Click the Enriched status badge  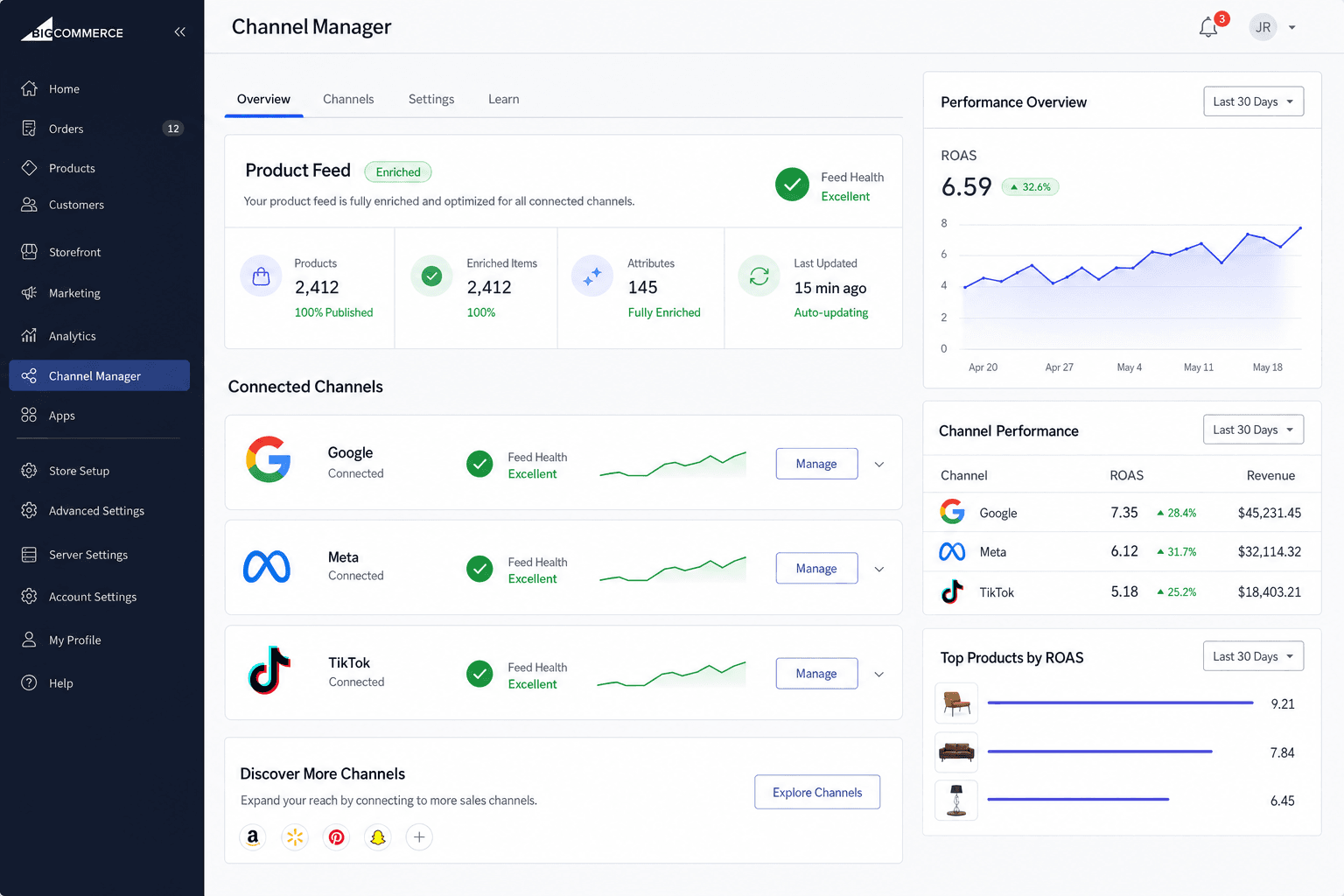tap(398, 172)
